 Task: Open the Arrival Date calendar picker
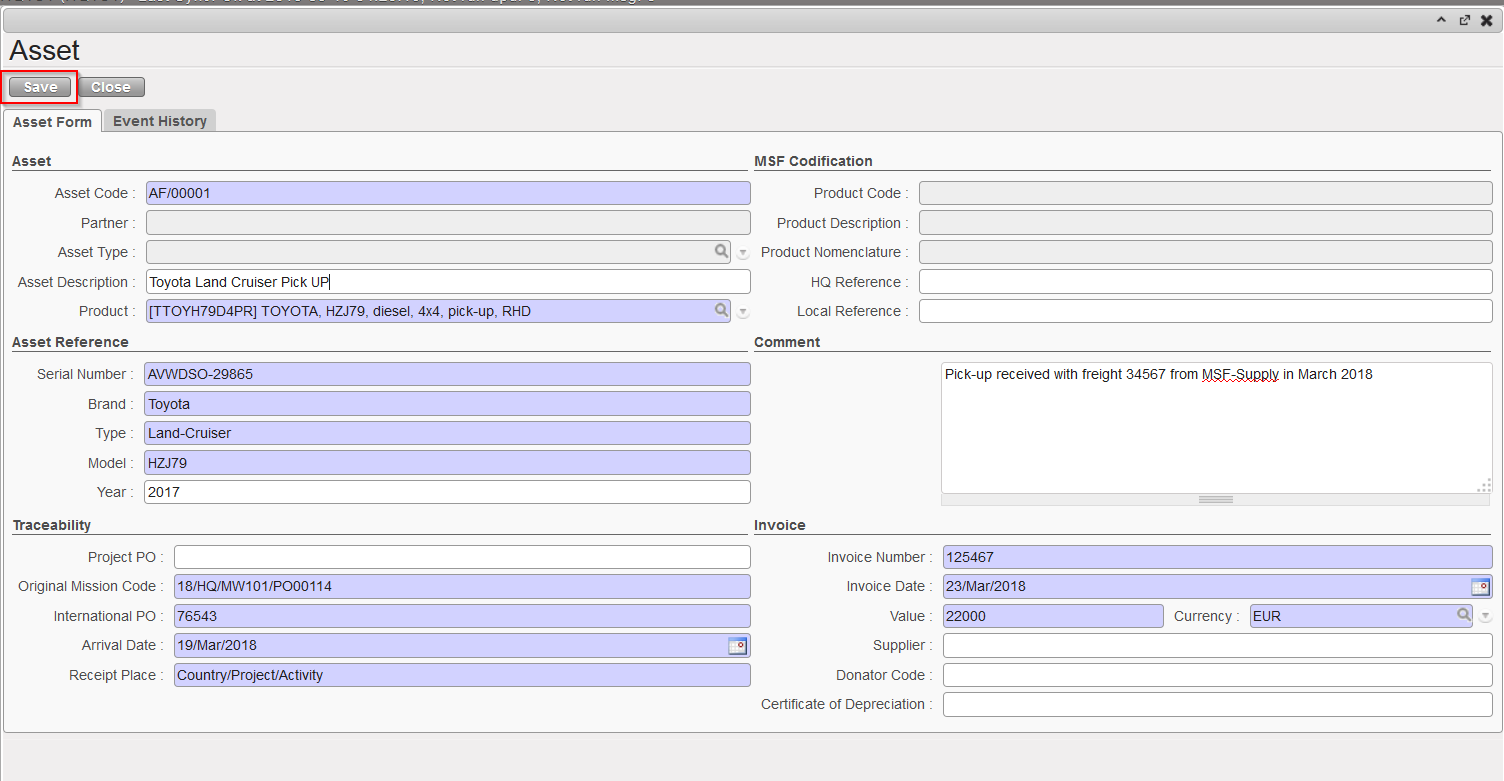point(737,646)
